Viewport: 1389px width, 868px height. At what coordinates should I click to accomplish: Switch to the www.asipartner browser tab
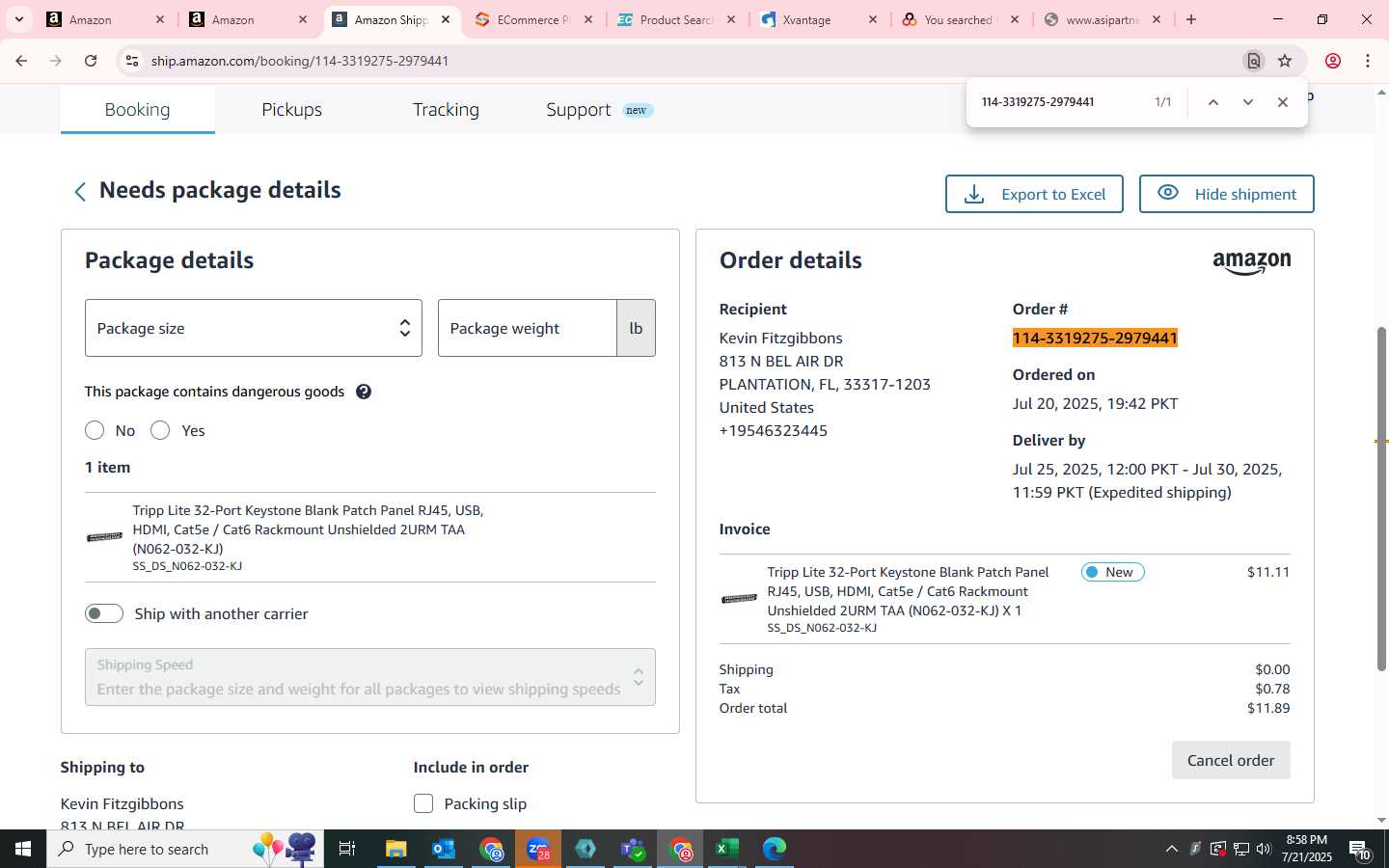[1104, 19]
